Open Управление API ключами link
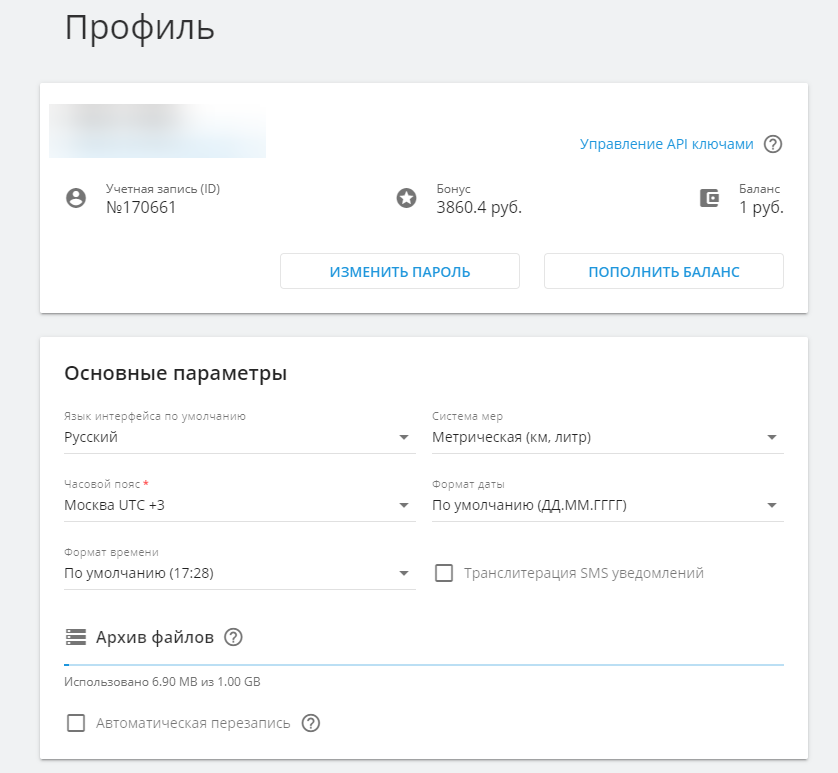This screenshot has height=773, width=838. click(666, 144)
